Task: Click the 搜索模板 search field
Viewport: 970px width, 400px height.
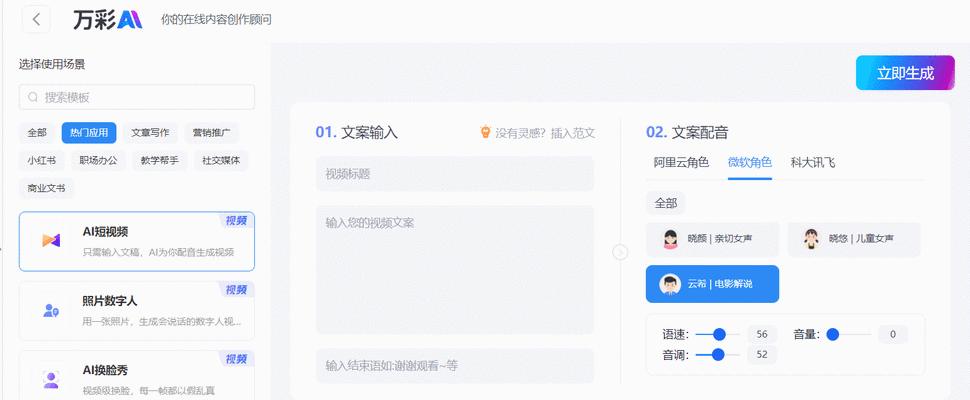Action: 137,97
